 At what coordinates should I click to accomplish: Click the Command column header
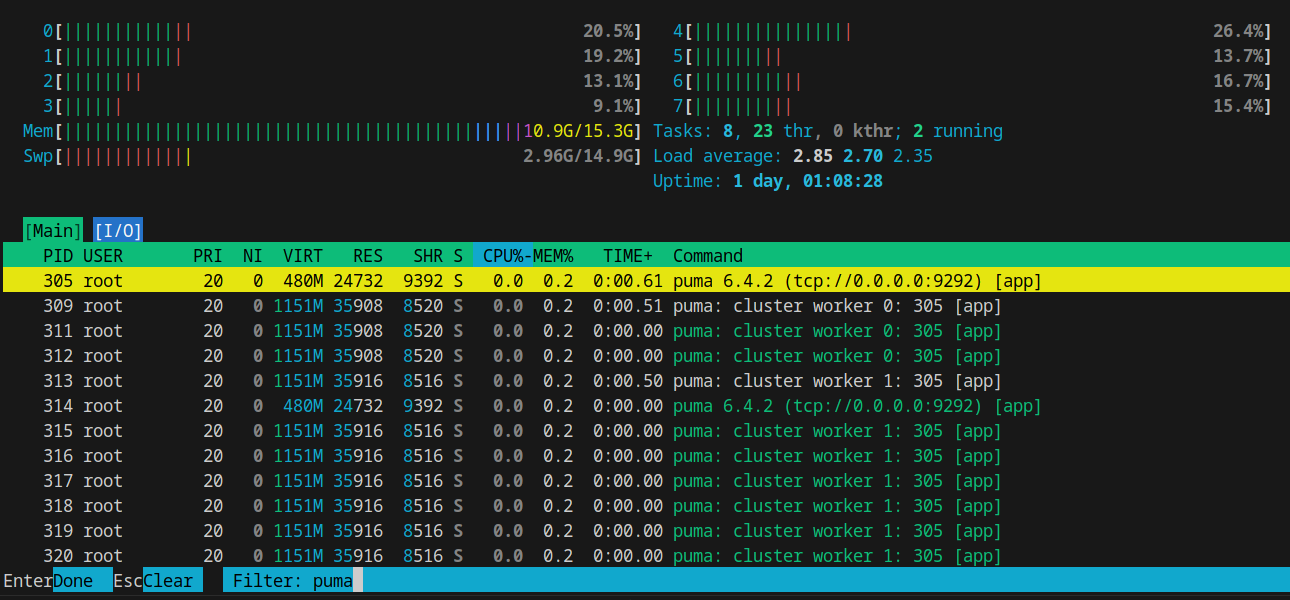click(708, 256)
